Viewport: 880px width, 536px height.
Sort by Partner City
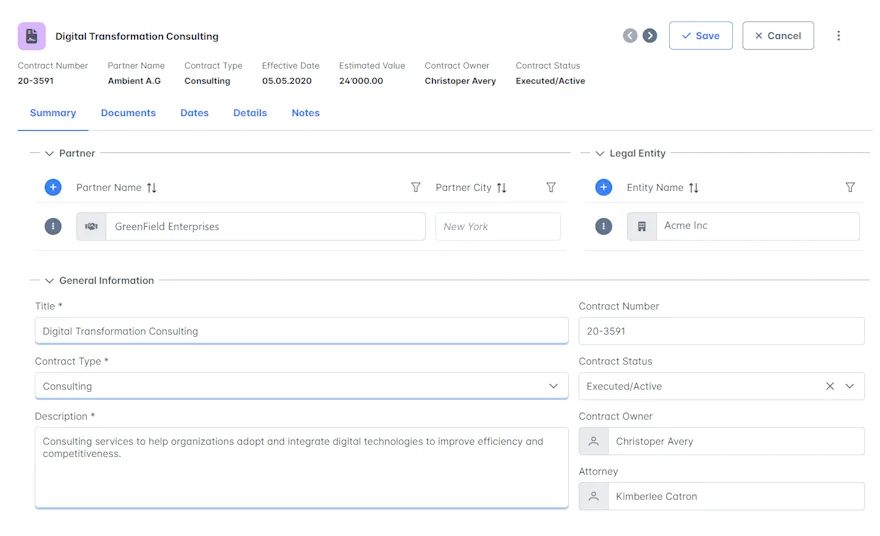[501, 188]
